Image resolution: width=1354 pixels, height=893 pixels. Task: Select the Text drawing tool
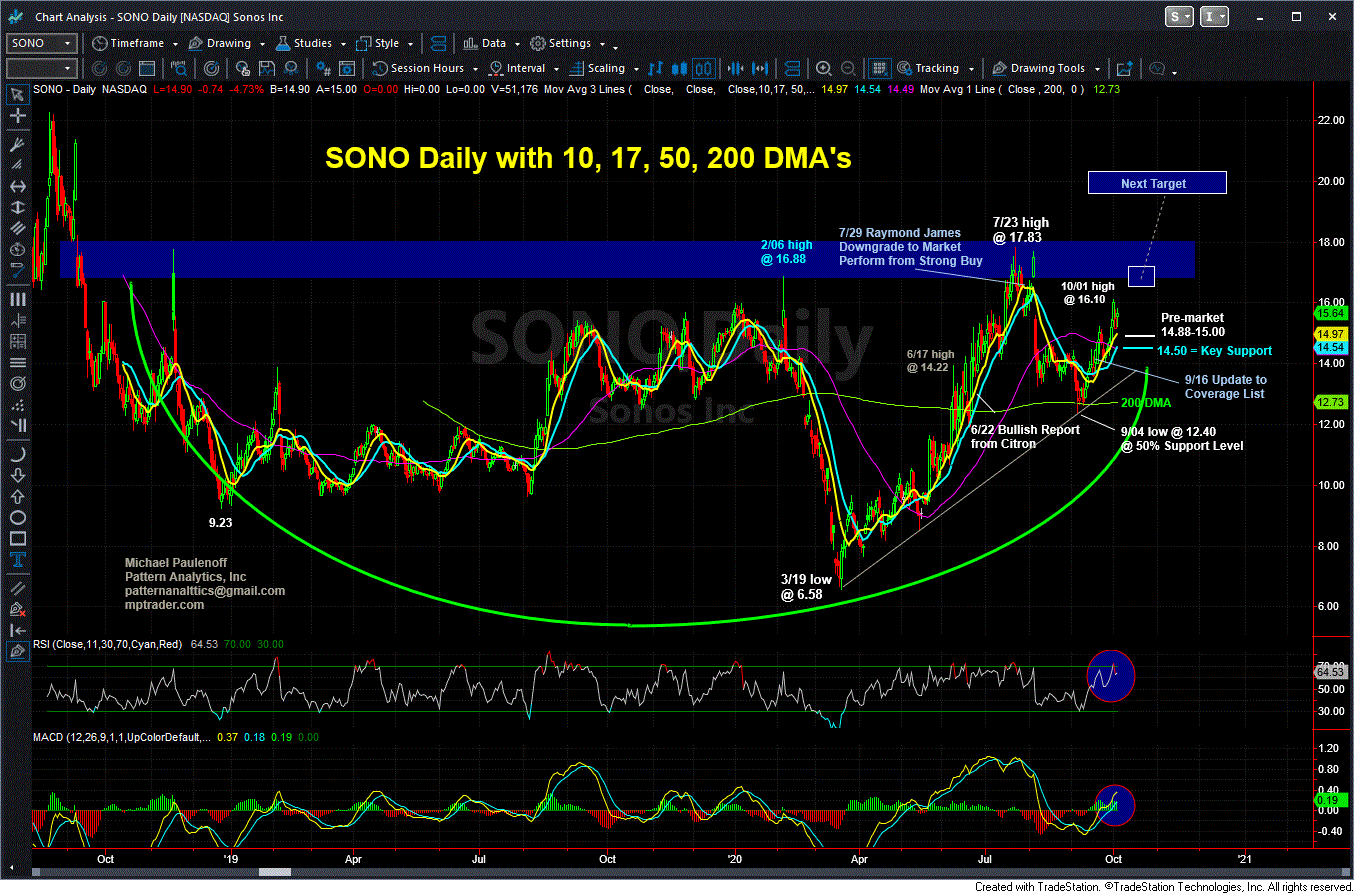coord(17,558)
